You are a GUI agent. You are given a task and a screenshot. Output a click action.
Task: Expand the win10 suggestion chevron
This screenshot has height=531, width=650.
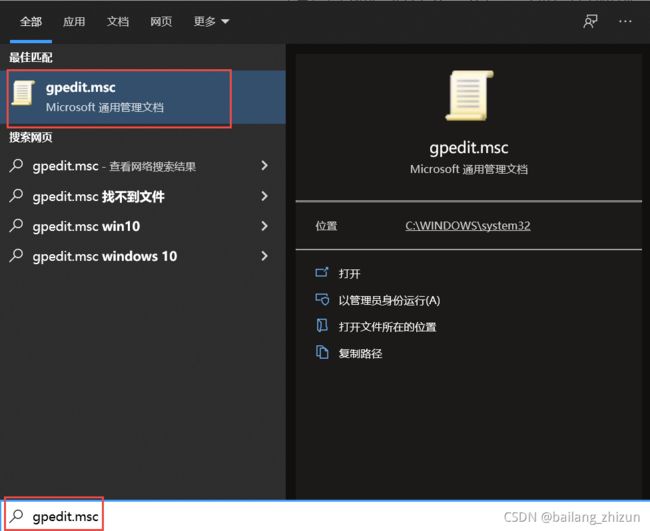(x=264, y=226)
